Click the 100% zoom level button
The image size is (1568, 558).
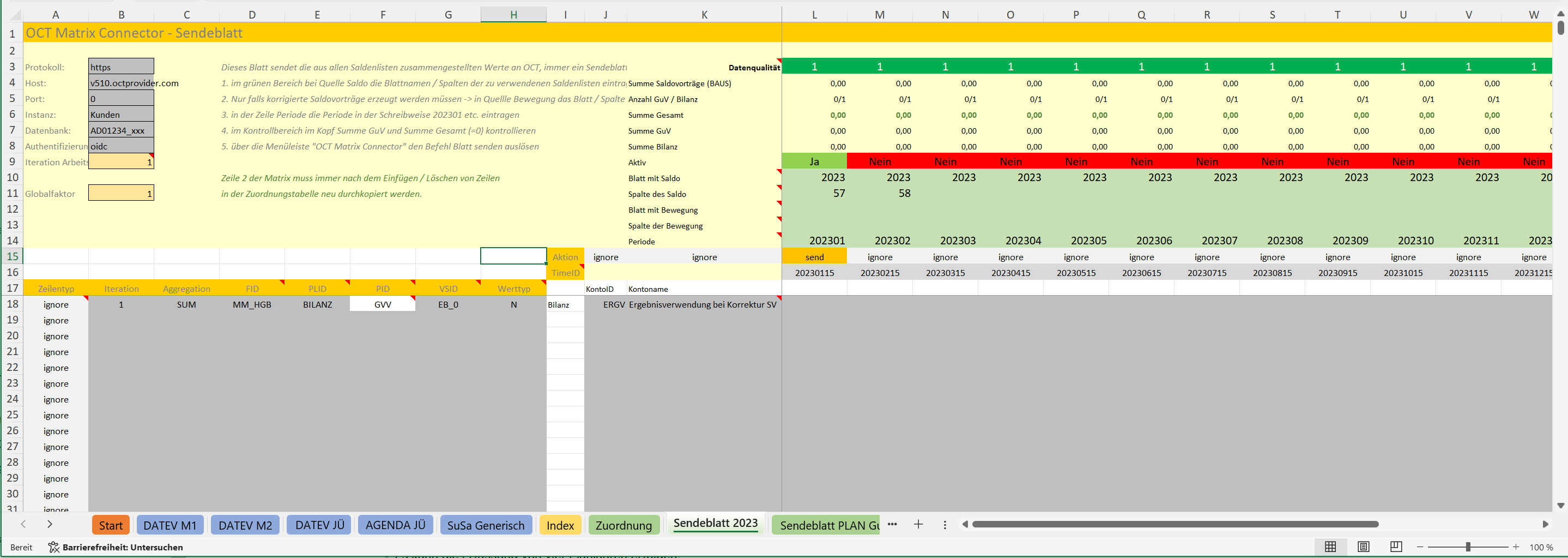point(1541,547)
